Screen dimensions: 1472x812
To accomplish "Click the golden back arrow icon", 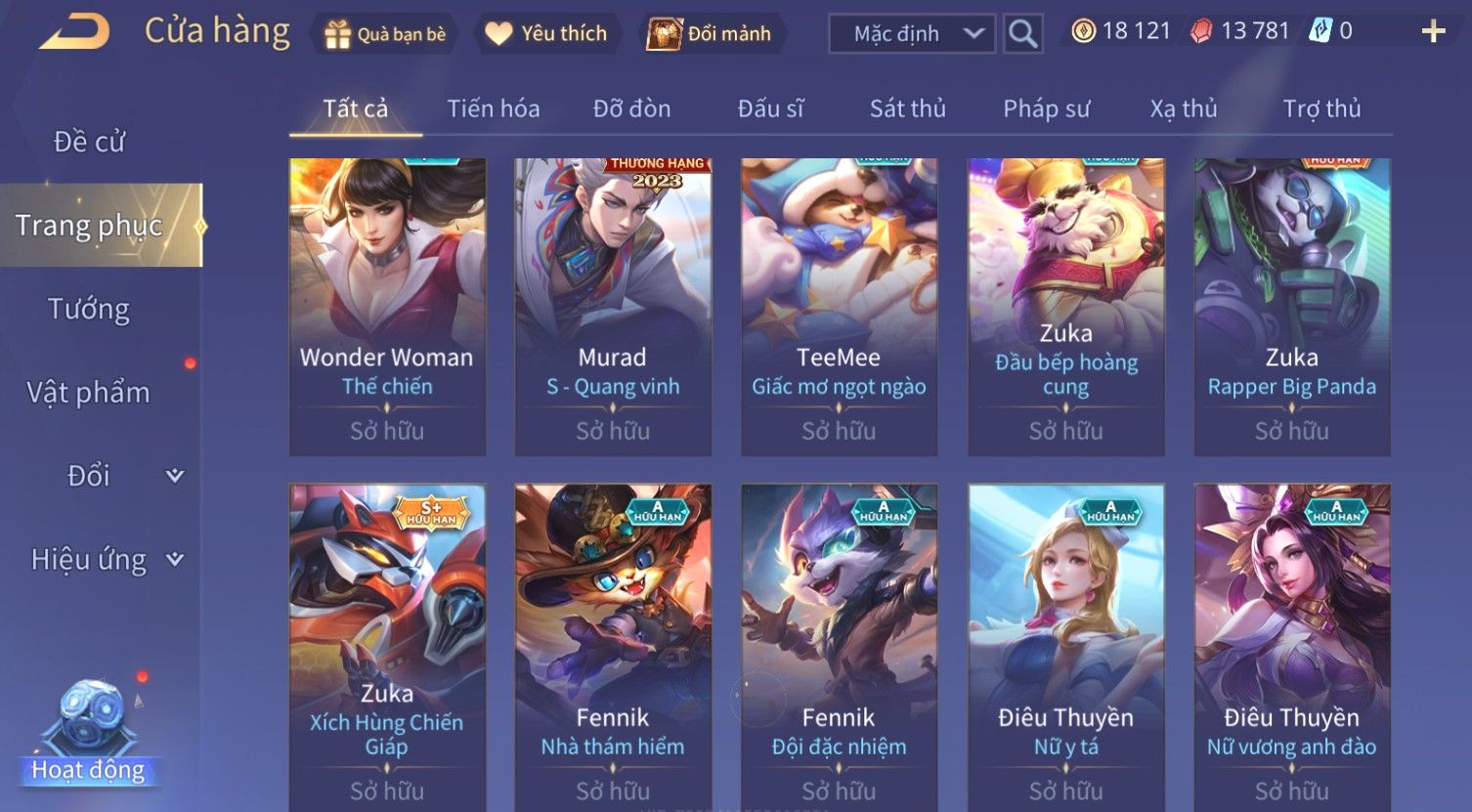I will pyautogui.click(x=74, y=33).
